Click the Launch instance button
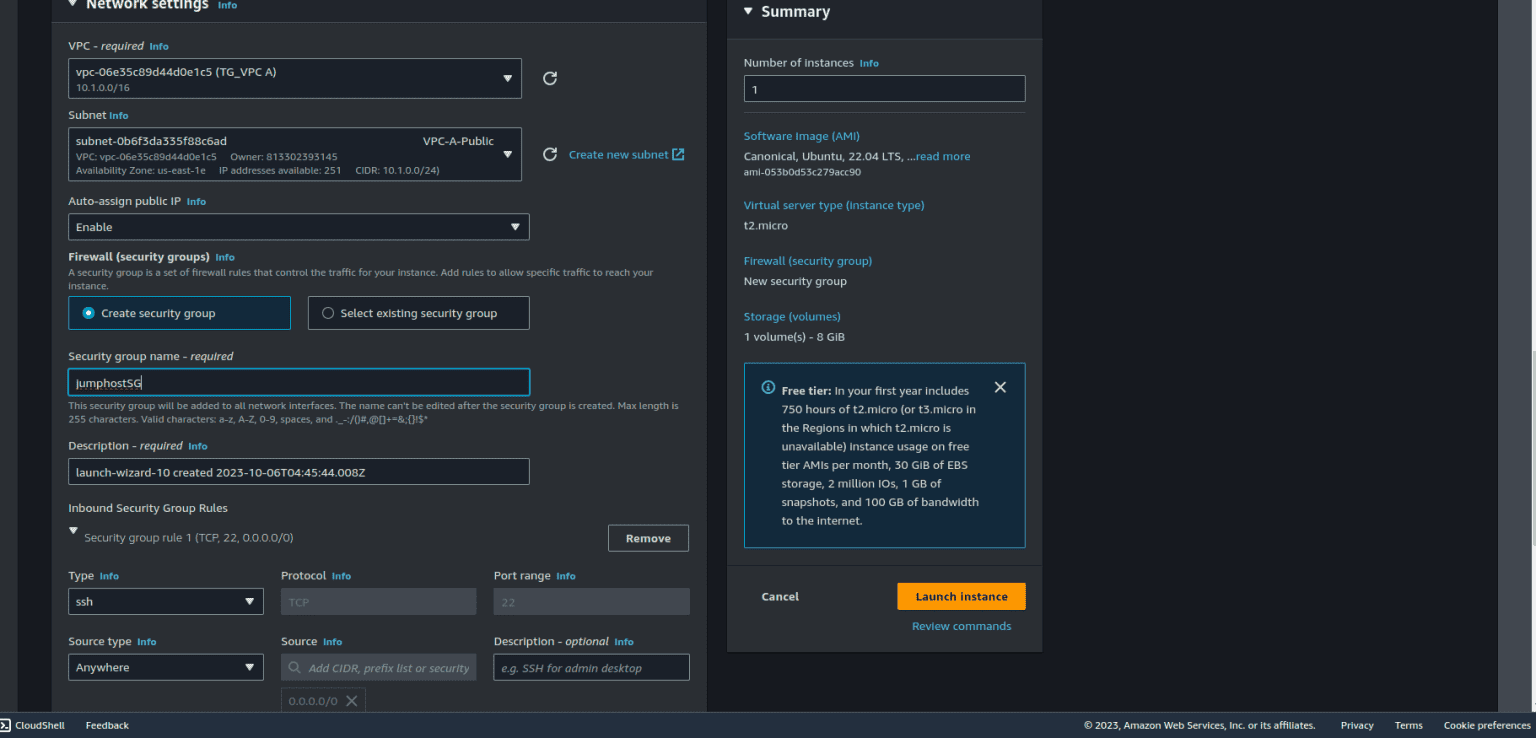The width and height of the screenshot is (1536, 738). click(x=960, y=597)
